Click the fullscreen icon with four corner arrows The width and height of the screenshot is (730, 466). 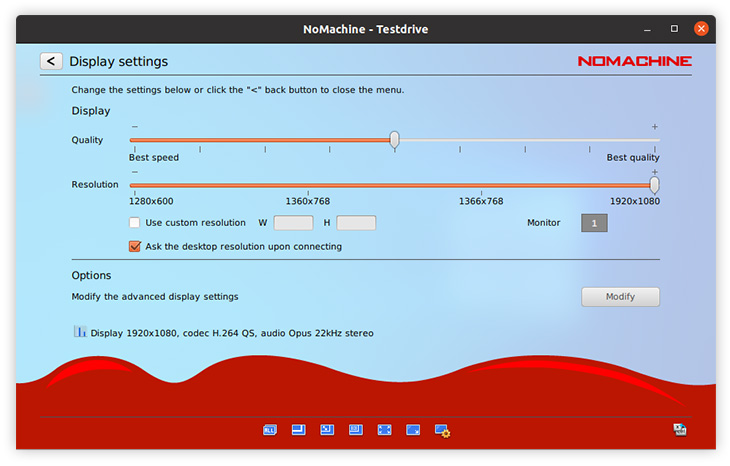[384, 430]
